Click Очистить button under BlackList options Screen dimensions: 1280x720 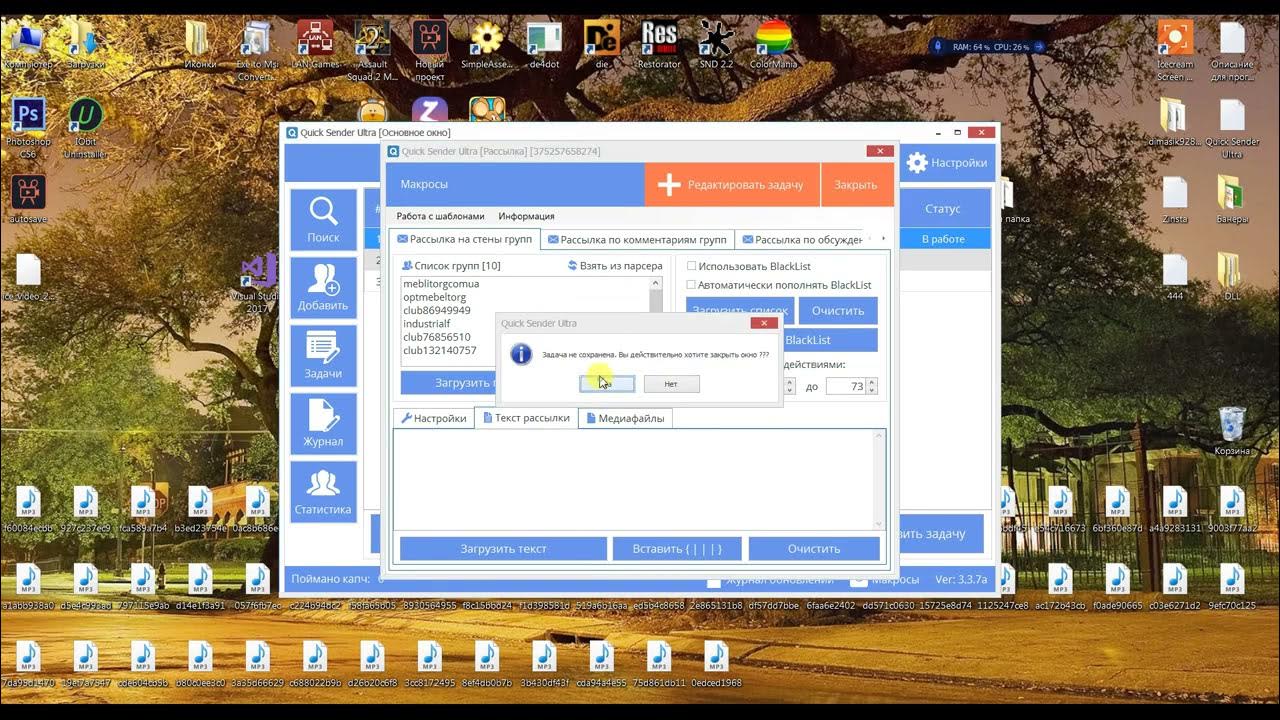point(838,310)
